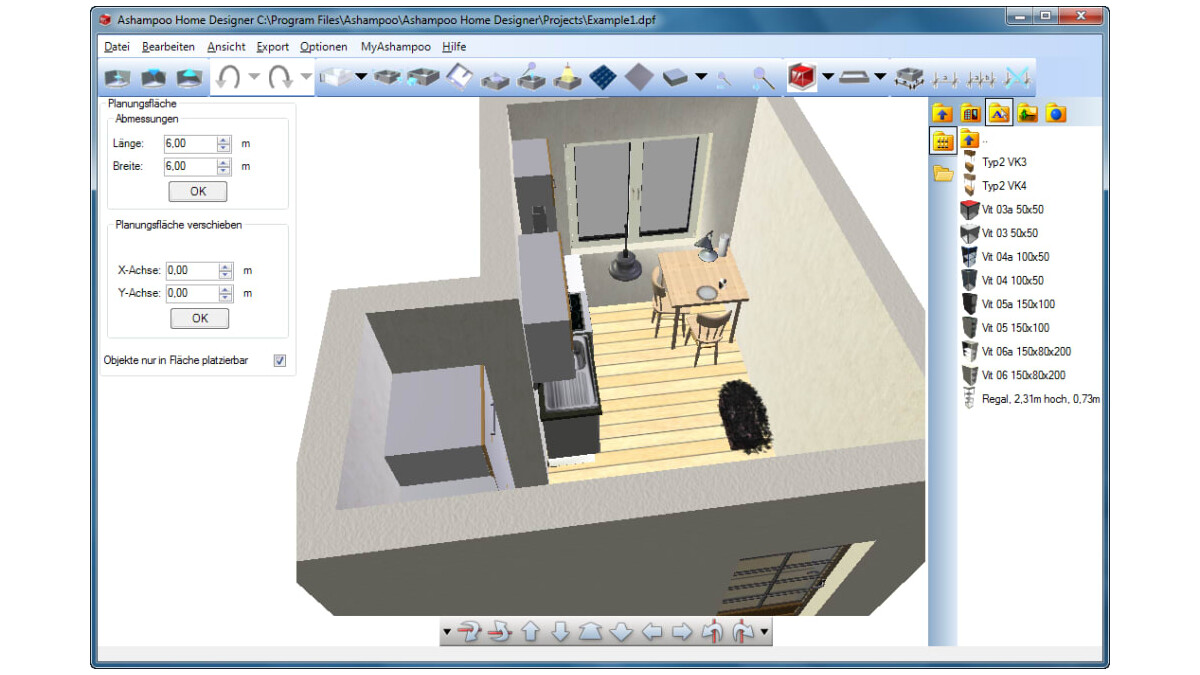The height and width of the screenshot is (675, 1200).
Task: Click the blue grid floor icon
Action: 602,77
